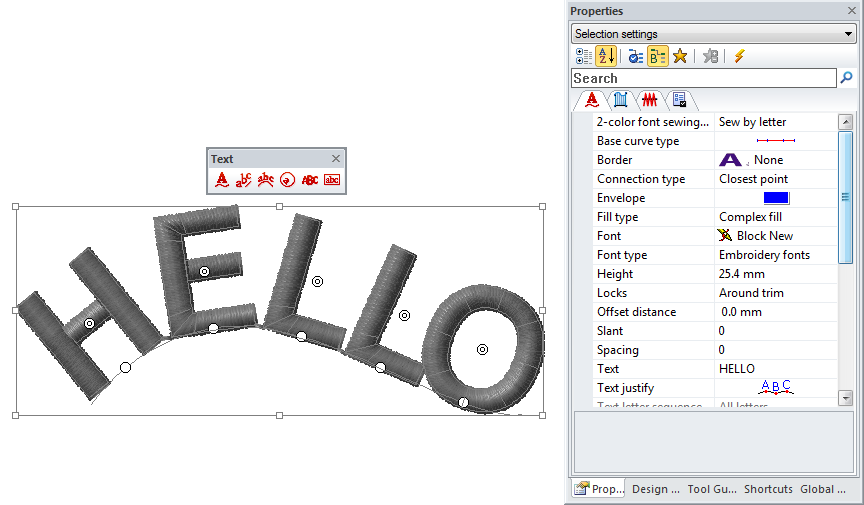This screenshot has height=505, width=864.
Task: Click the Font value Block New
Action: coord(776,236)
